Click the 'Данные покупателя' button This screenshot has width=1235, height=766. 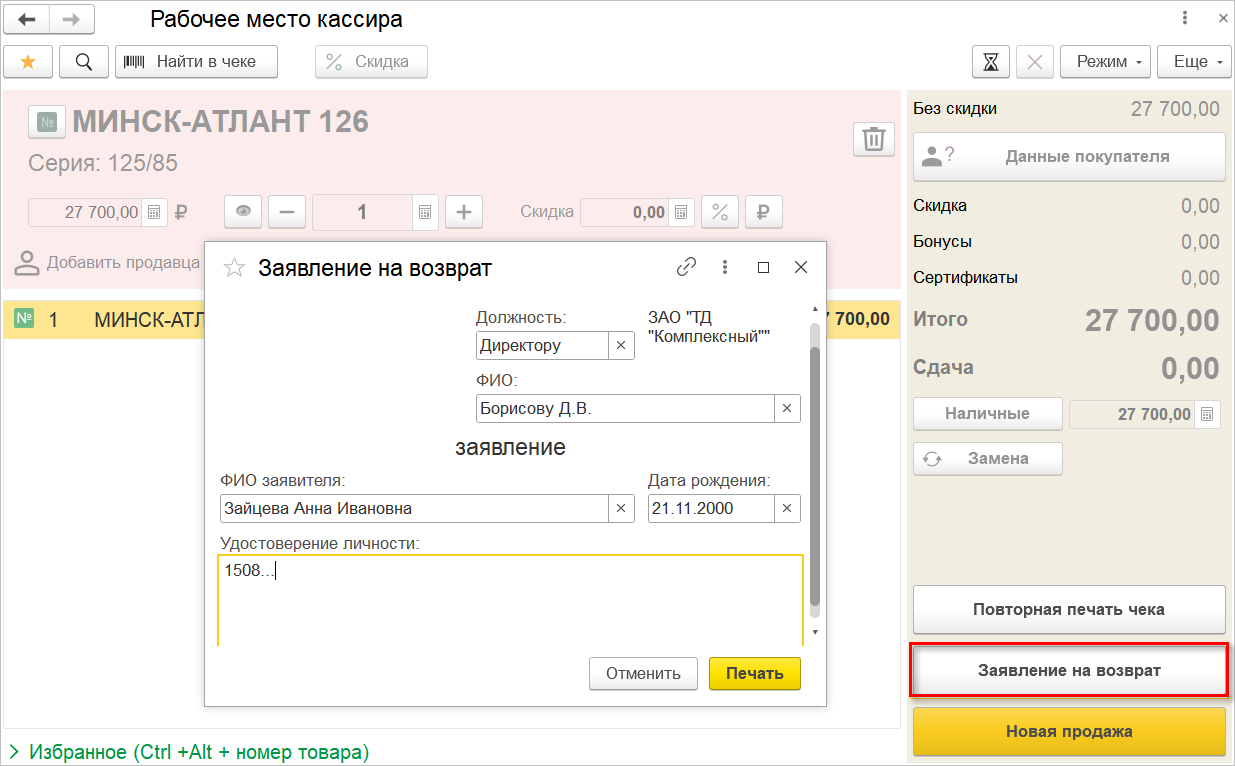click(1069, 156)
